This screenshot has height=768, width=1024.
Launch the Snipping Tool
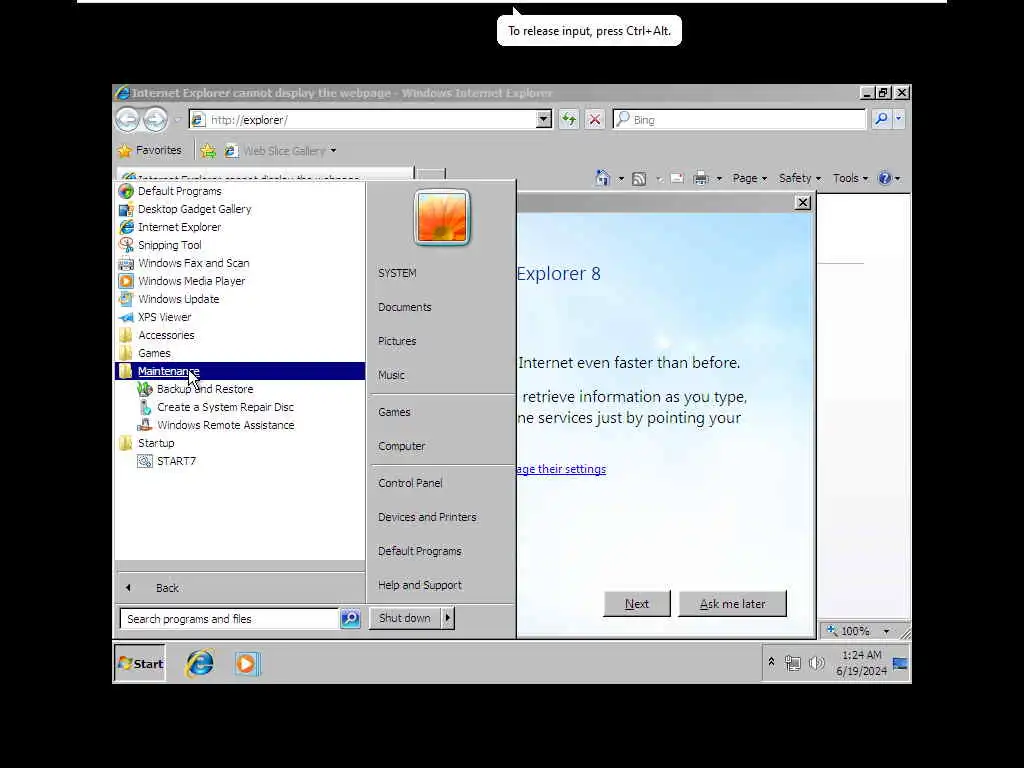point(169,245)
